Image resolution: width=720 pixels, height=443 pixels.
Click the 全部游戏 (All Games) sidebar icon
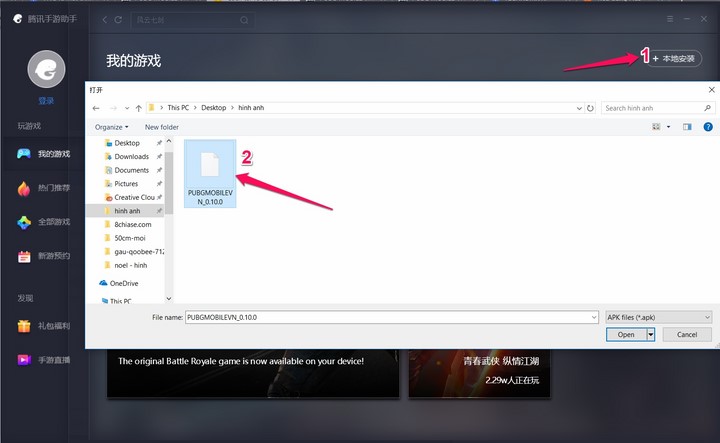click(x=24, y=222)
